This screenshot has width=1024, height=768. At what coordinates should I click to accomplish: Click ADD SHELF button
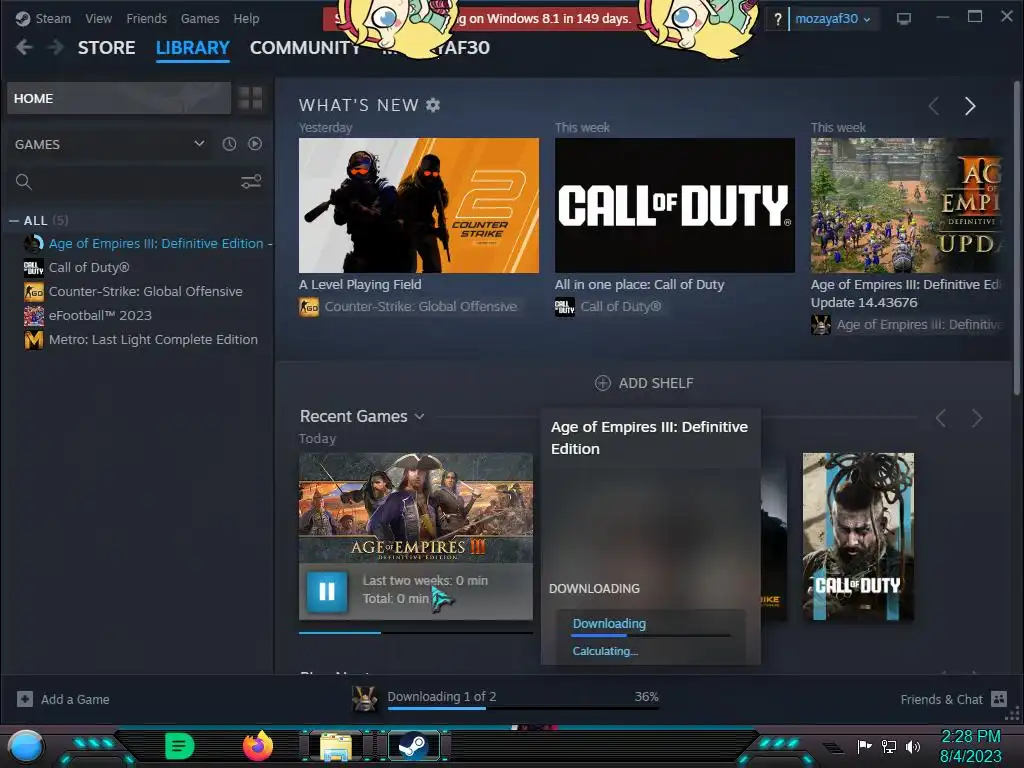[644, 383]
